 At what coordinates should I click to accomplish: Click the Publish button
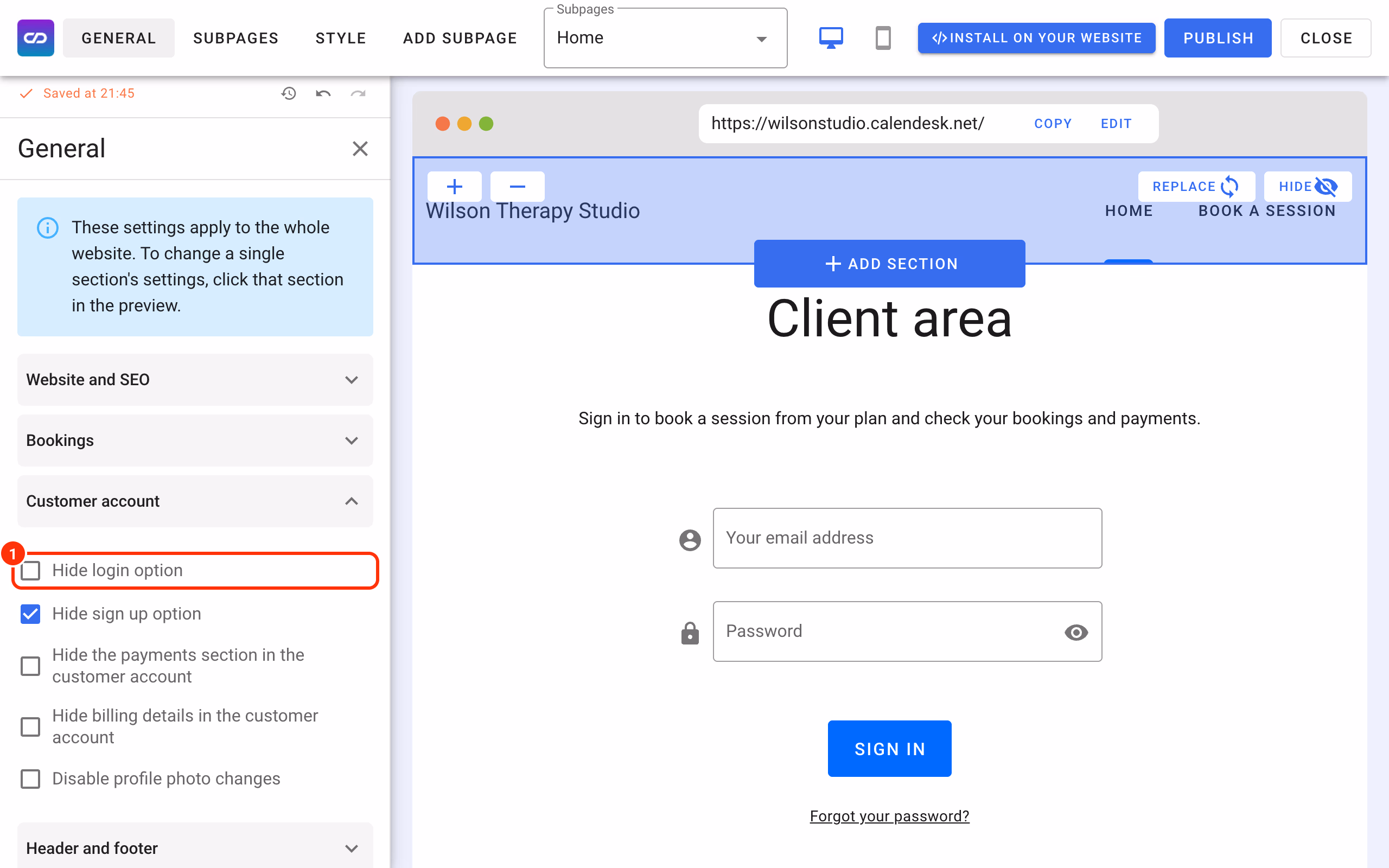1218,38
